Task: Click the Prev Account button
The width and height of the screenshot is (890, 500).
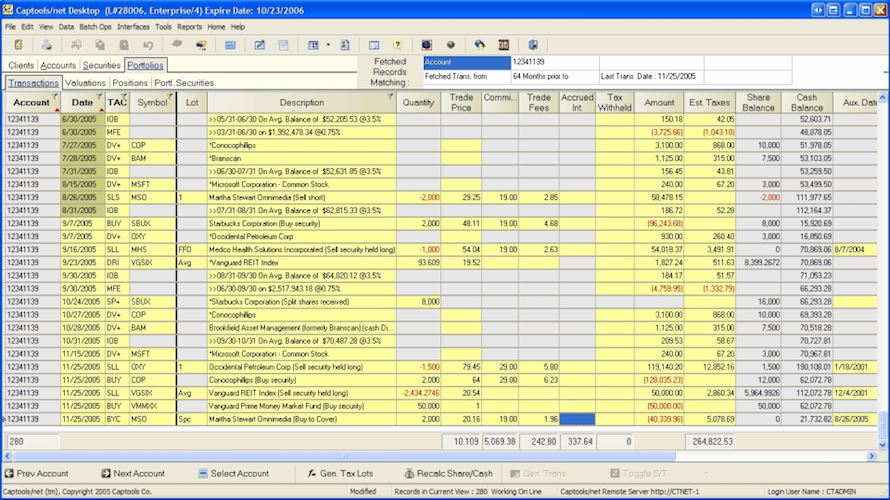Action: click(37, 473)
